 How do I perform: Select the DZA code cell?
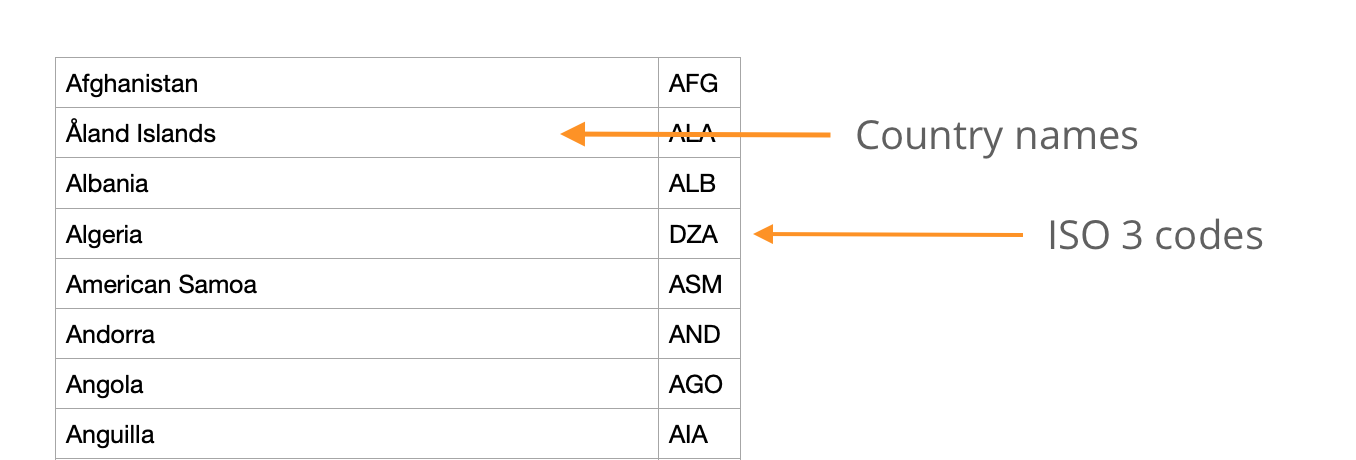(x=693, y=235)
